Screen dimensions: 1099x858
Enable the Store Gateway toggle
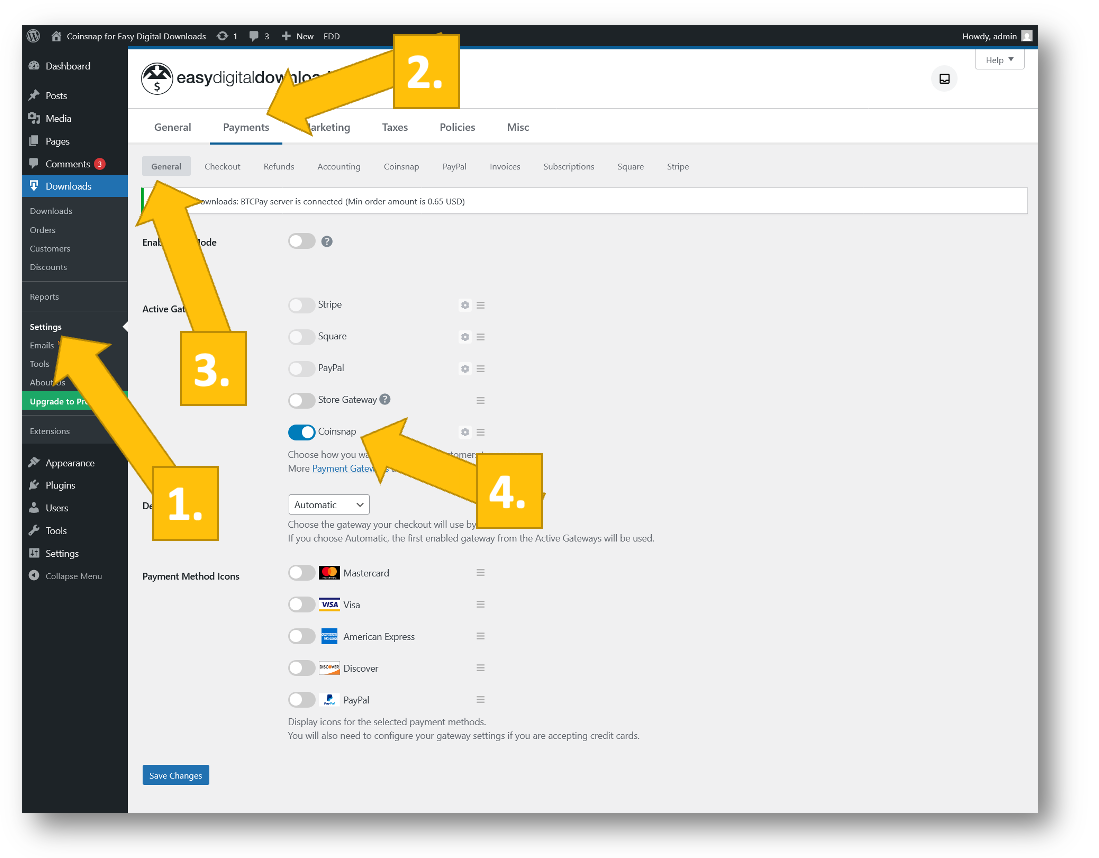tap(301, 400)
